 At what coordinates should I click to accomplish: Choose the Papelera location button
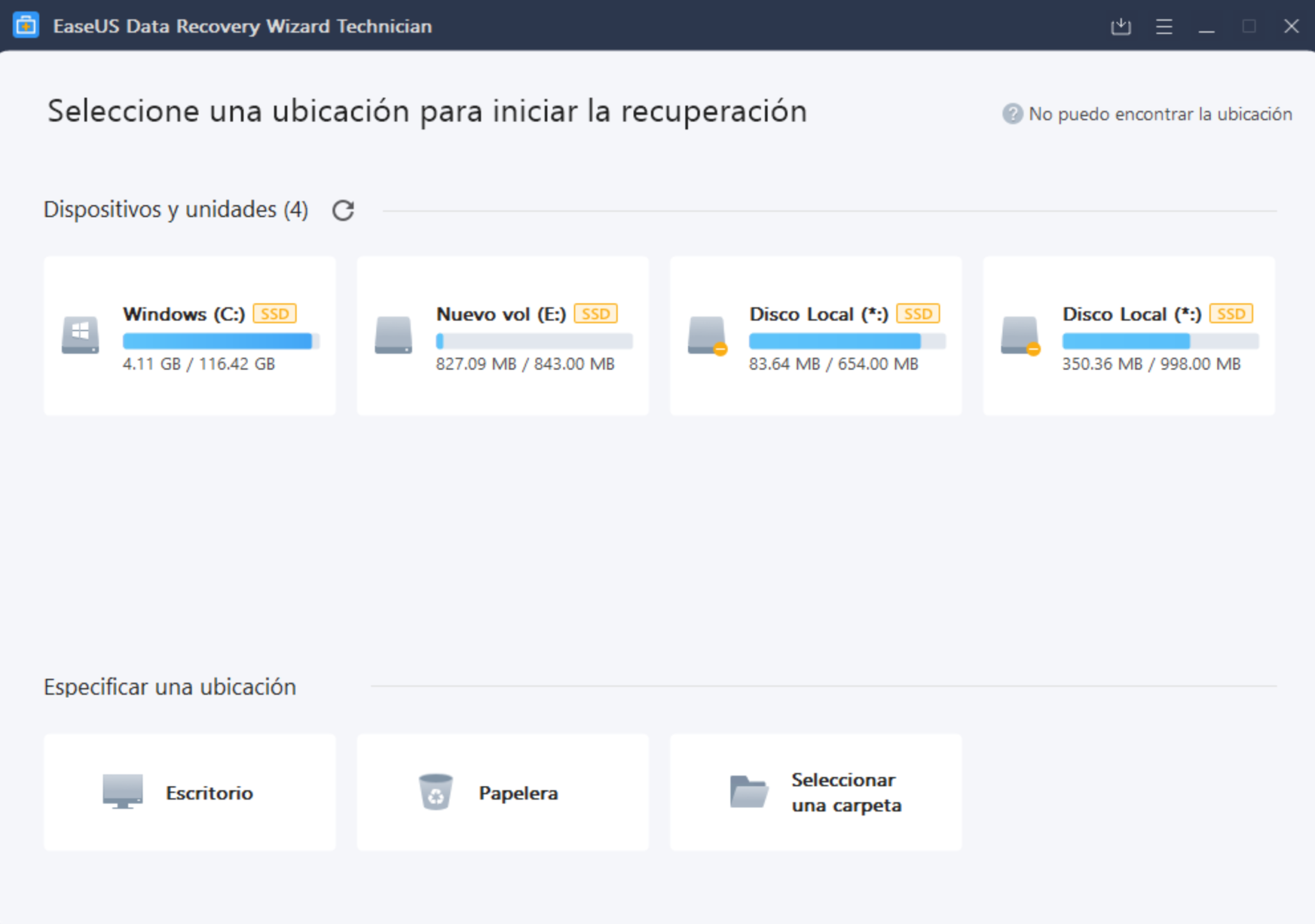click(x=503, y=792)
